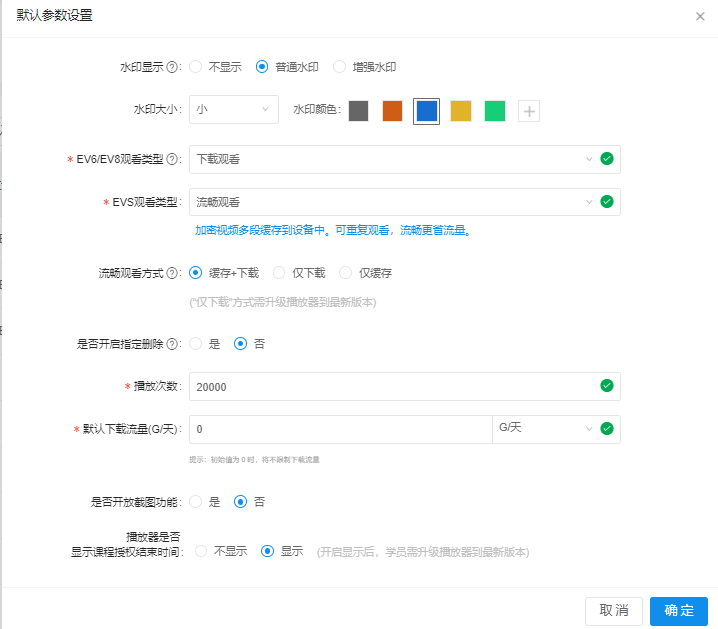The image size is (718, 629).
Task: Click the 取消 cancel button
Action: pyautogui.click(x=614, y=610)
